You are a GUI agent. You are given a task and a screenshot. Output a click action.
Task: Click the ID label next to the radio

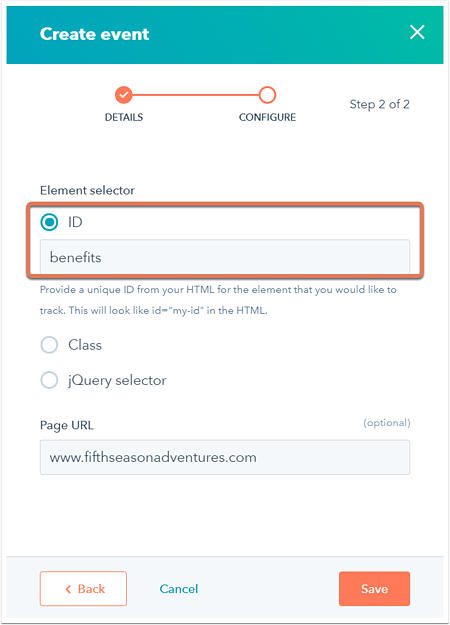click(x=75, y=222)
